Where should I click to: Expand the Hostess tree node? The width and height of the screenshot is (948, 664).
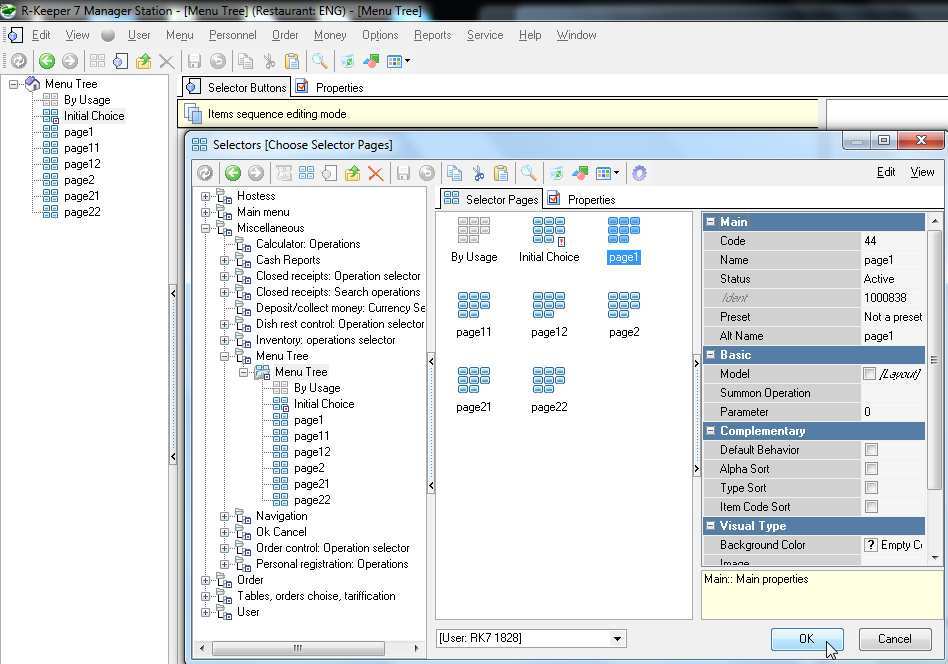click(x=206, y=197)
